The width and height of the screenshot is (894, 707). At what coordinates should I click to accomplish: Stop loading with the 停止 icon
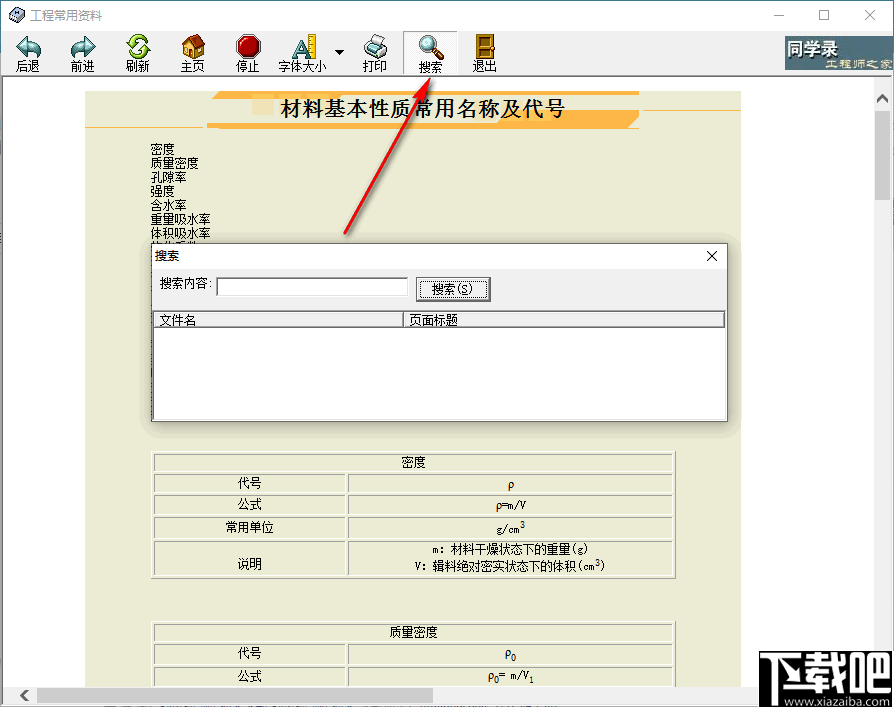coord(247,54)
